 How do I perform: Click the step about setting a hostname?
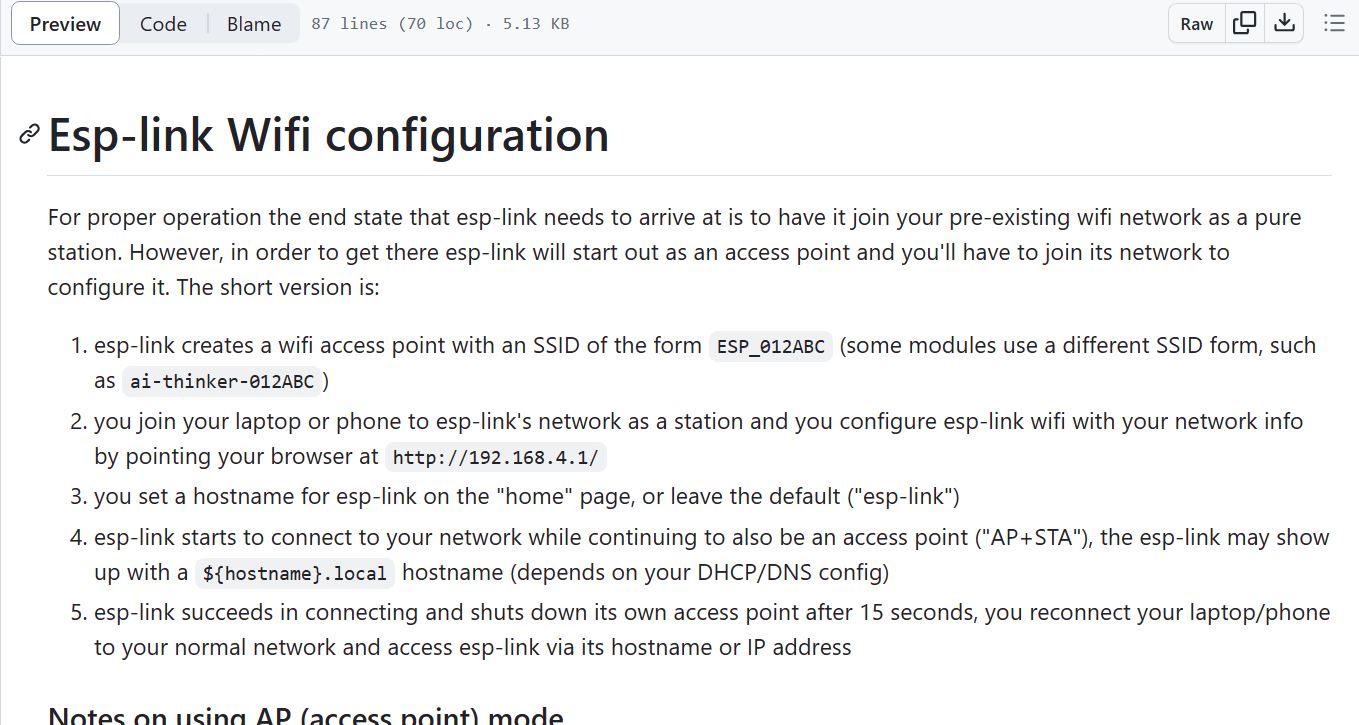[x=527, y=496]
